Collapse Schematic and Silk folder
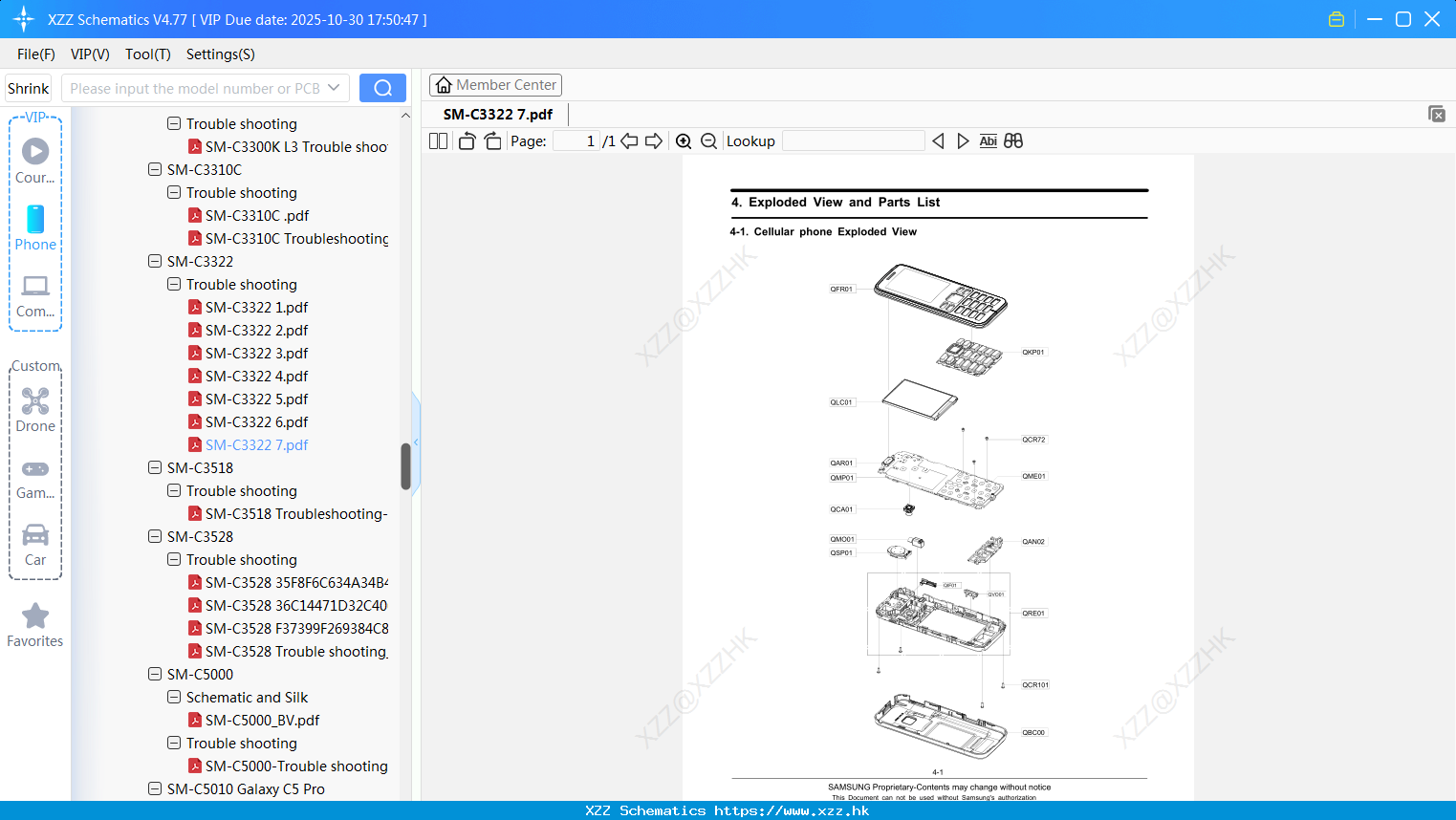 tap(174, 698)
